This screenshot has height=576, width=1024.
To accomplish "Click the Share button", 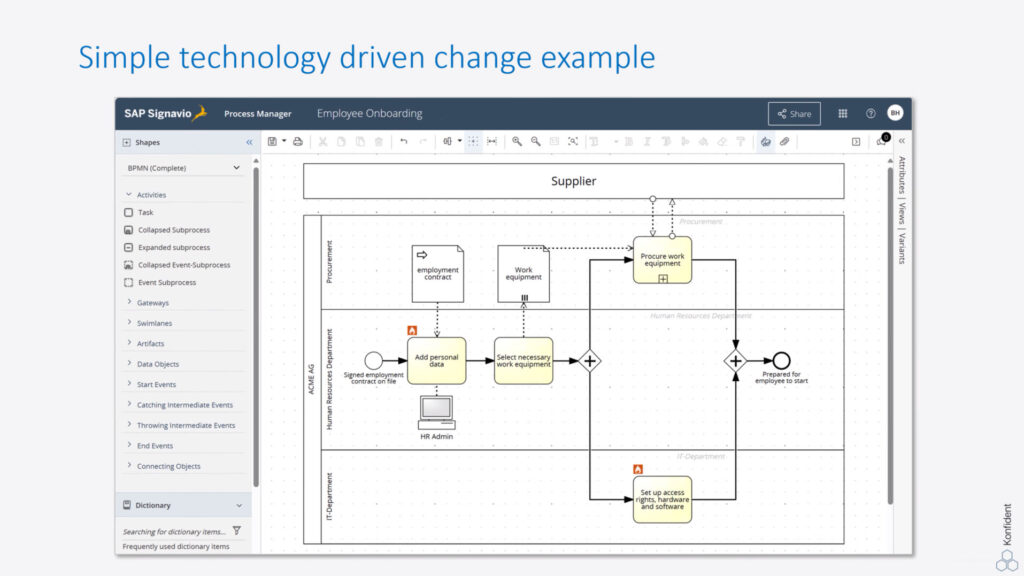I will [x=794, y=113].
